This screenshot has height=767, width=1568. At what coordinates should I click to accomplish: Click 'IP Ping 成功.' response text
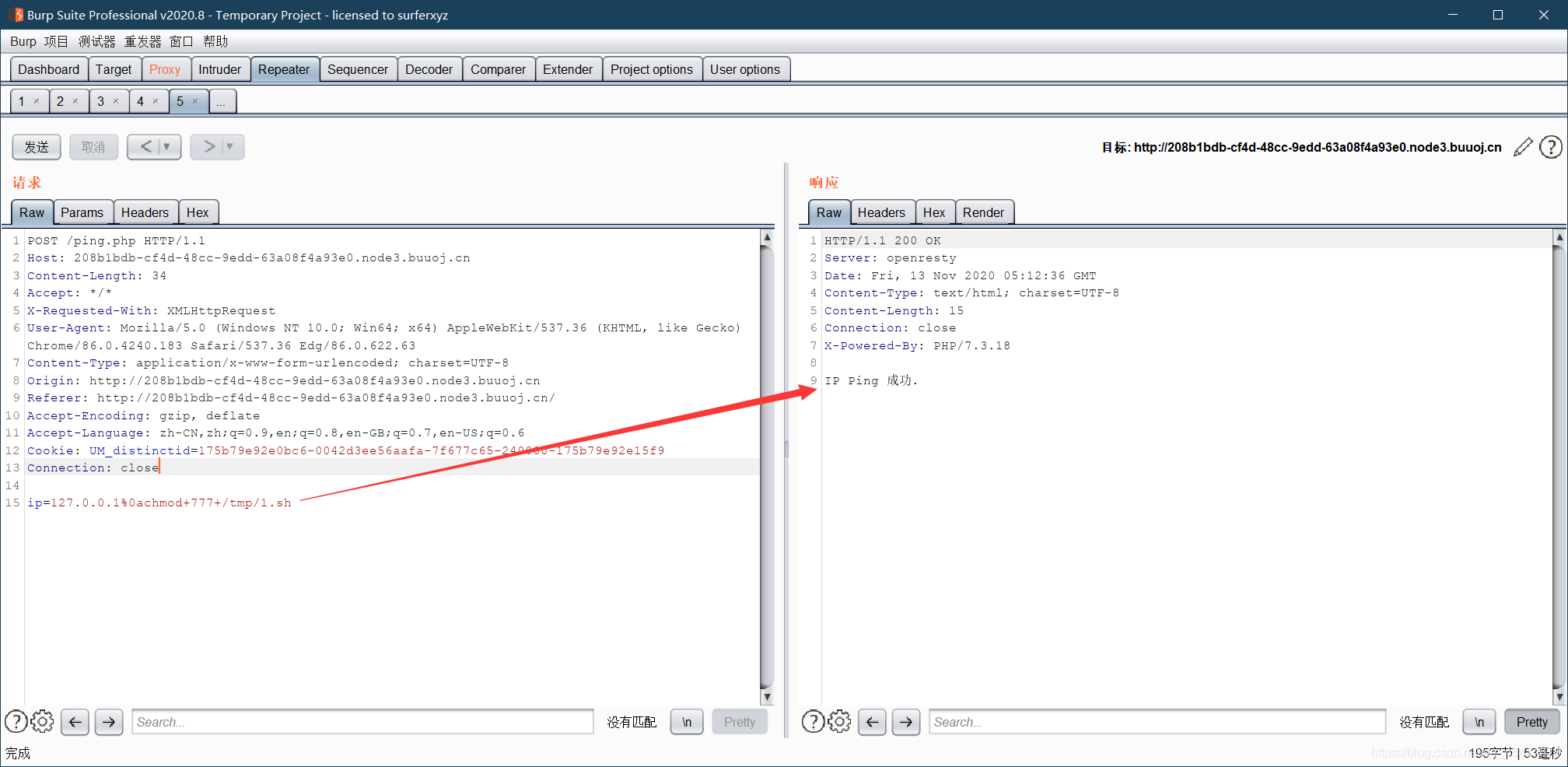[x=871, y=380]
